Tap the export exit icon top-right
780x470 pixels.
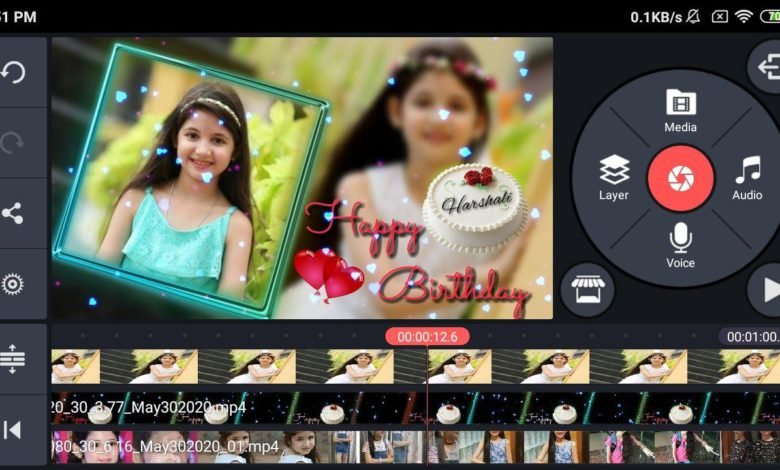(767, 68)
